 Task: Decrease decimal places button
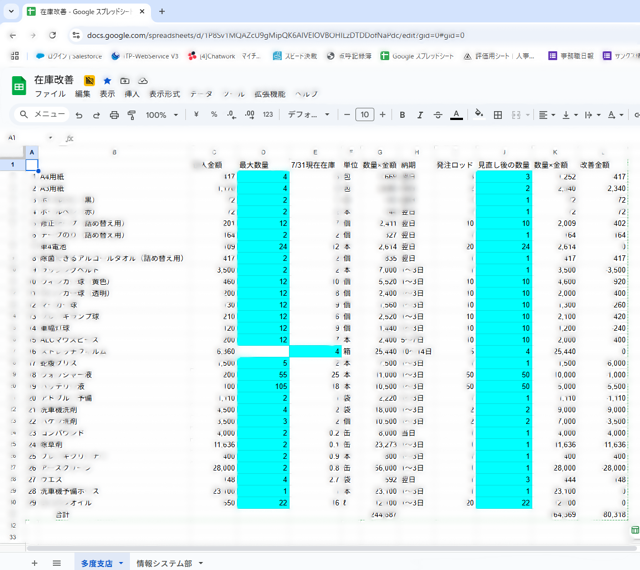[231, 115]
